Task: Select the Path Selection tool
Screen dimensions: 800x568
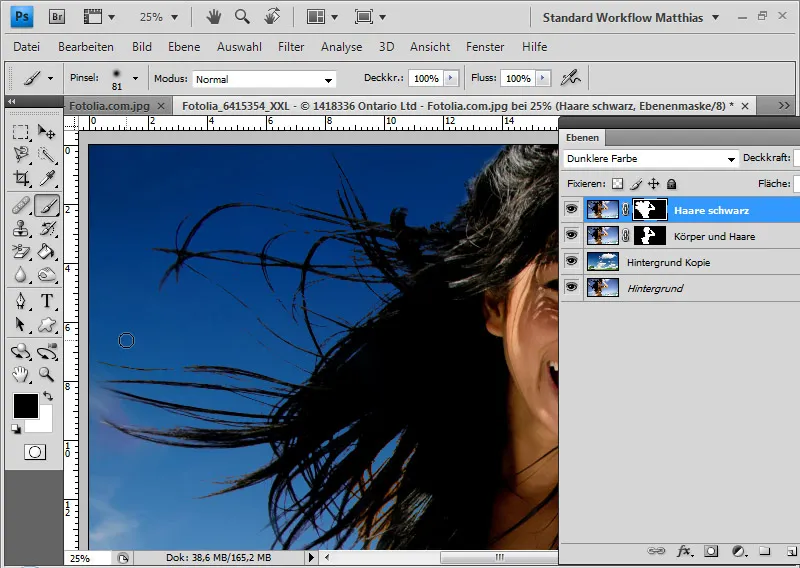Action: click(x=20, y=324)
